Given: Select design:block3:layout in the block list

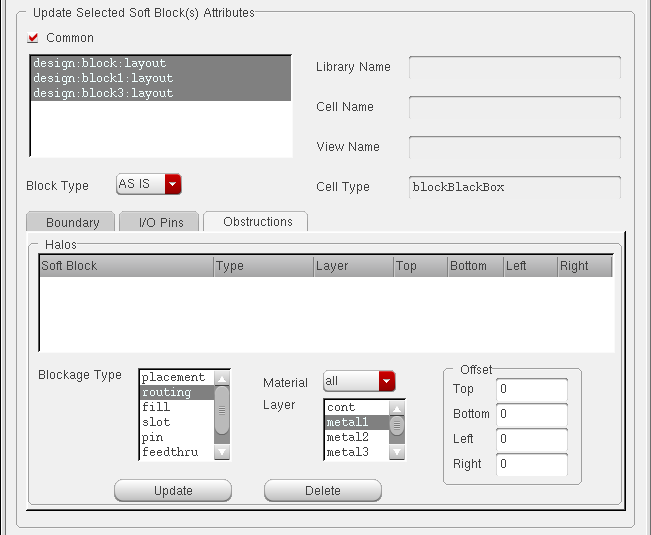Looking at the screenshot, I should [x=103, y=93].
